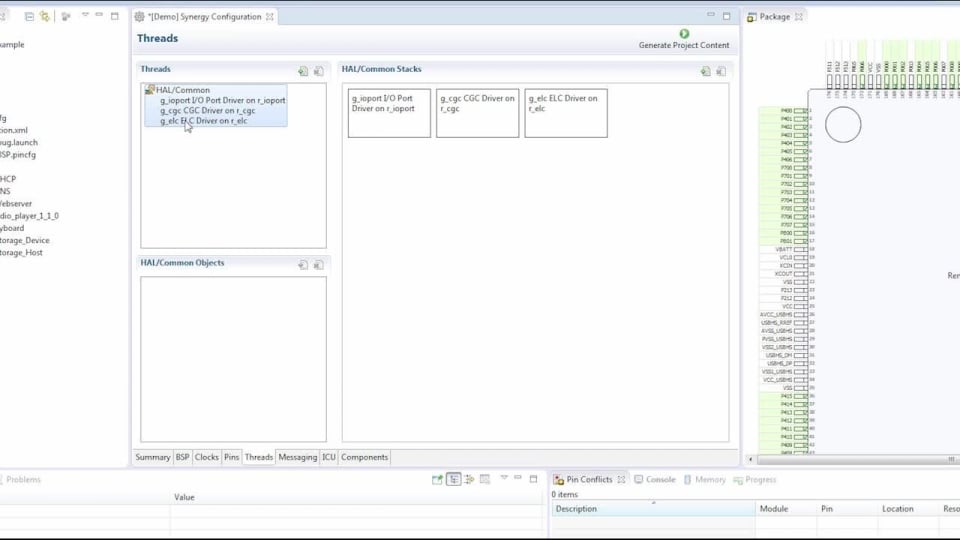Image resolution: width=960 pixels, height=540 pixels.
Task: Add a new stack in HAL/Common Stacks
Action: (705, 71)
